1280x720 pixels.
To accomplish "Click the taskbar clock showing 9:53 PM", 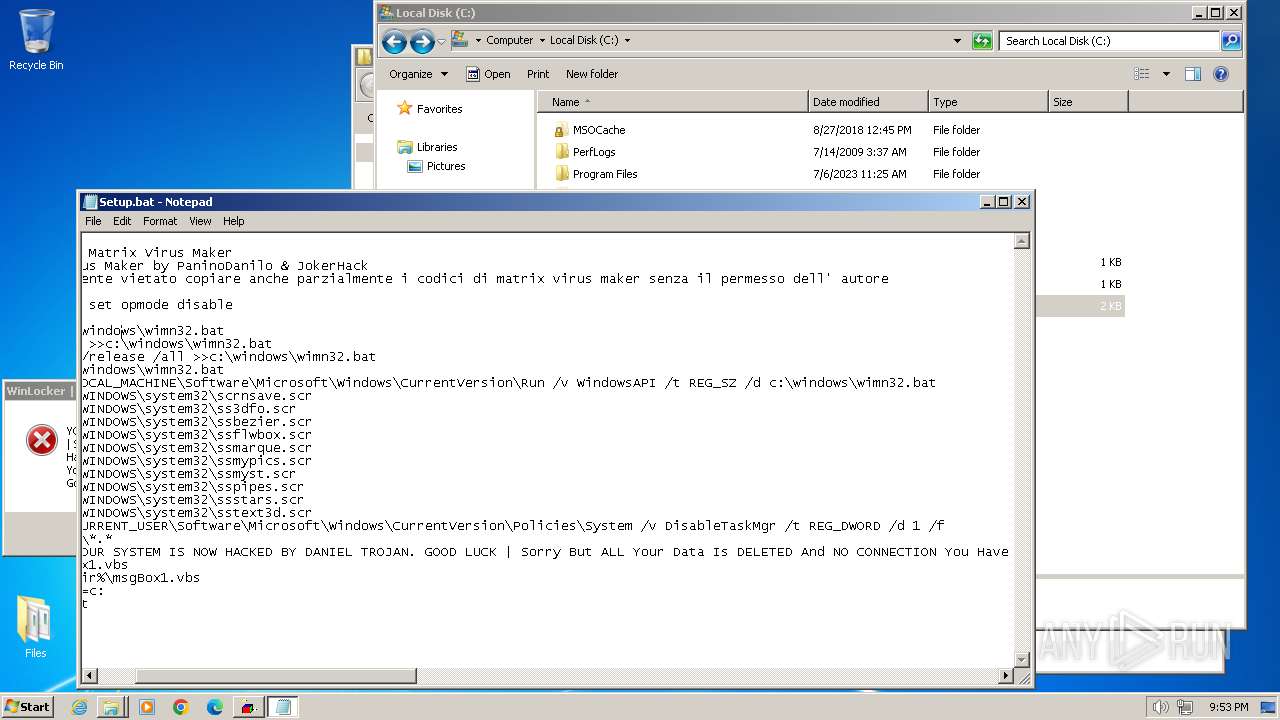I will point(1228,707).
